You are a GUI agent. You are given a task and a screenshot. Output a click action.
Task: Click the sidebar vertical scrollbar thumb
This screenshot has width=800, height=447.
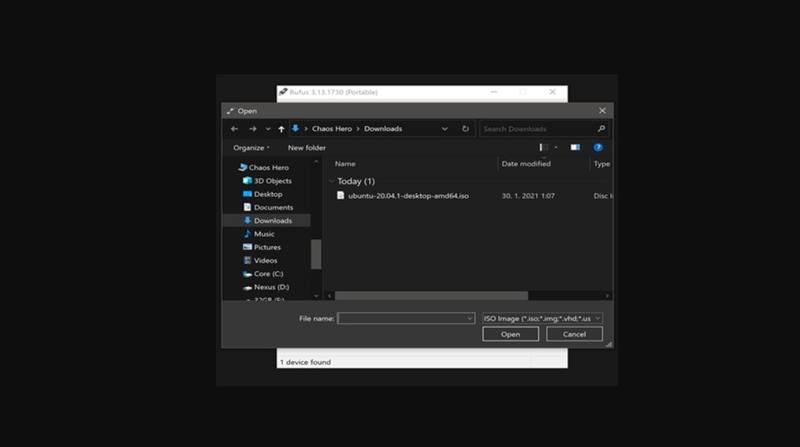pyautogui.click(x=316, y=254)
